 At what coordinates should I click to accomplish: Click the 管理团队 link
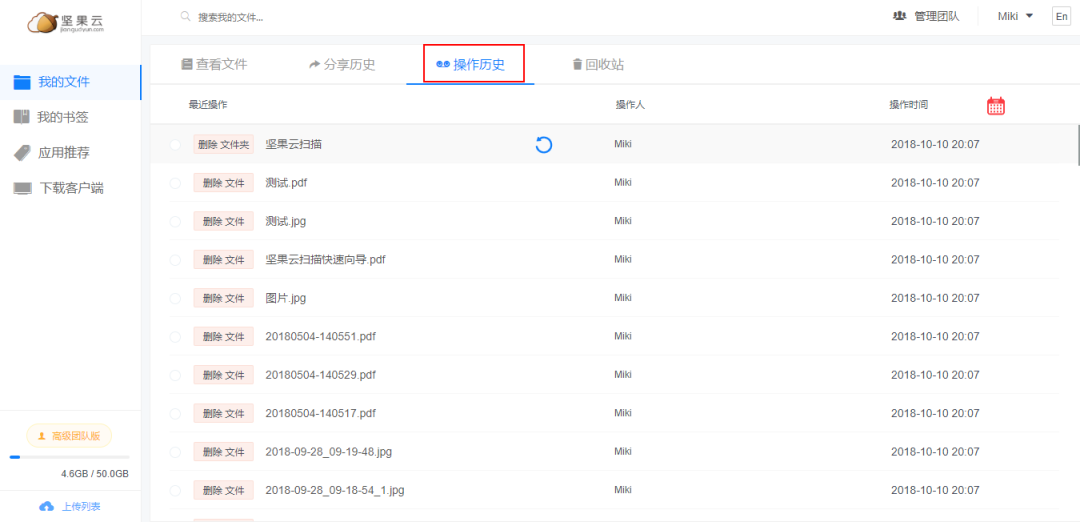click(x=926, y=16)
